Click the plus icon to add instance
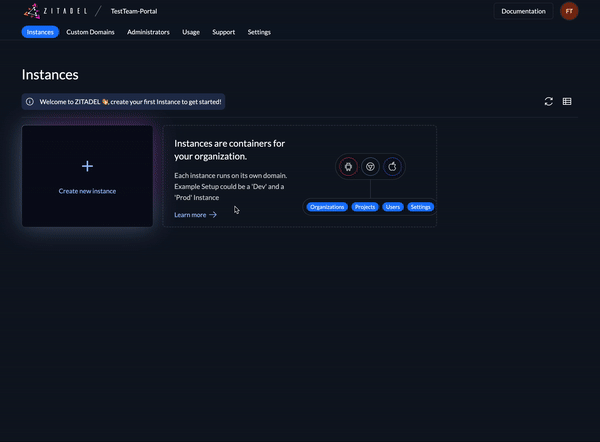Image resolution: width=600 pixels, height=442 pixels. coord(87,166)
